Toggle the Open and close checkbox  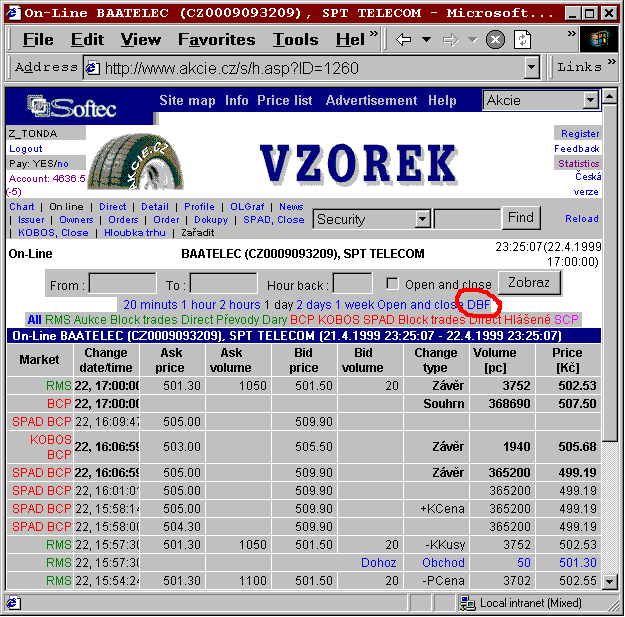click(x=392, y=284)
